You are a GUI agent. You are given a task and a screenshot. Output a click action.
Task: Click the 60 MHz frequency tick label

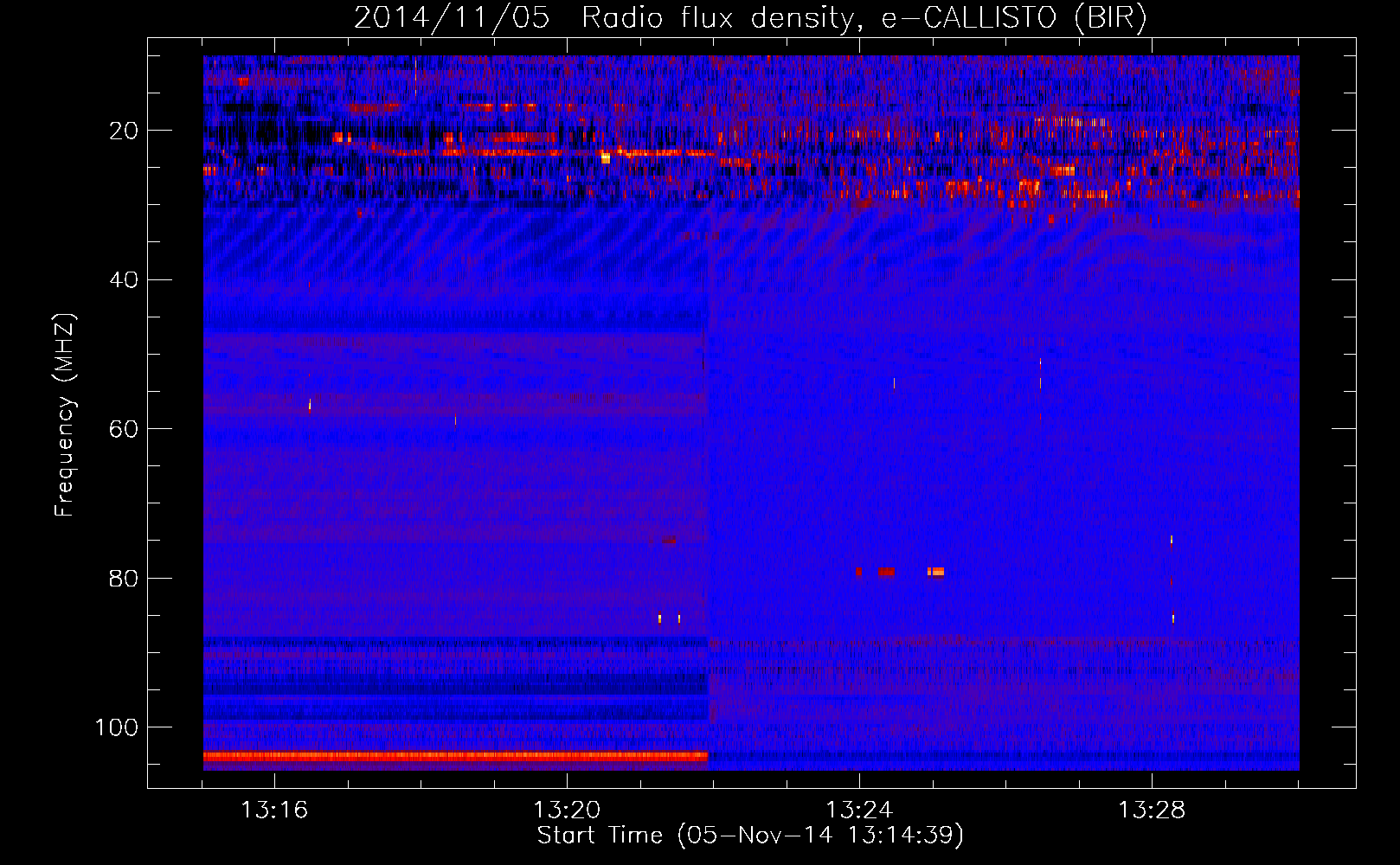pos(125,429)
